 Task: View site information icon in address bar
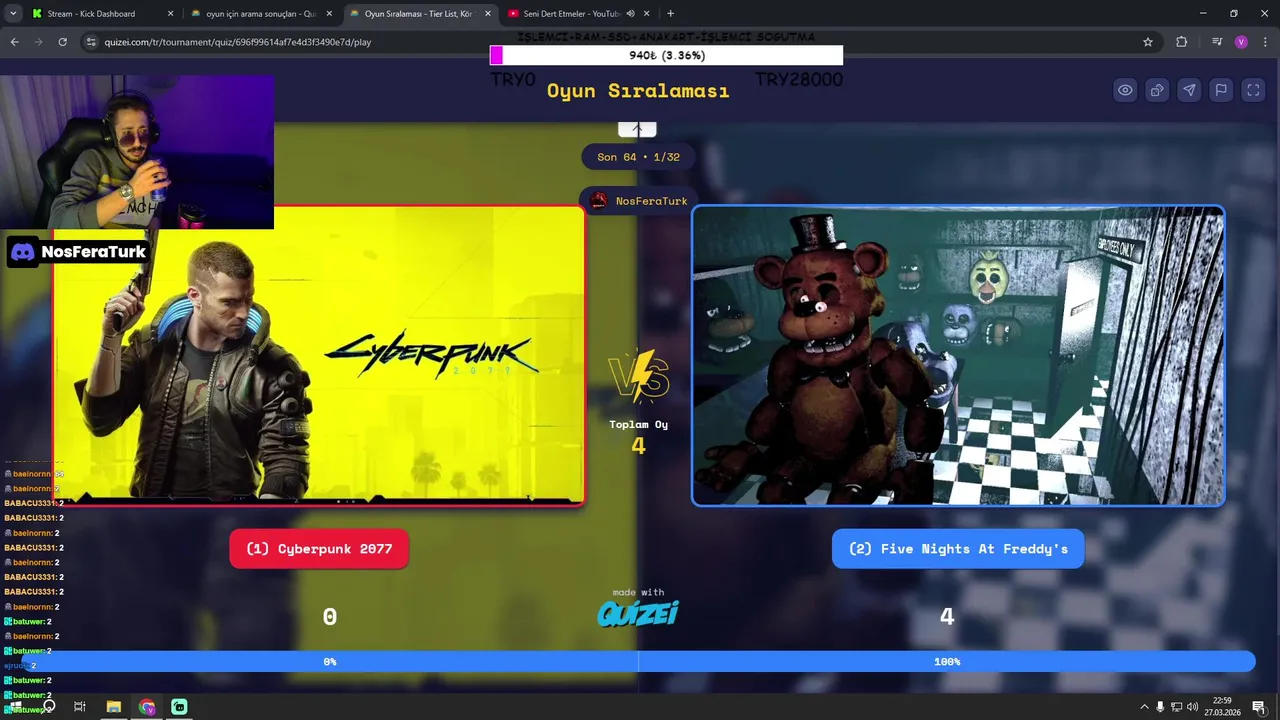pos(91,42)
